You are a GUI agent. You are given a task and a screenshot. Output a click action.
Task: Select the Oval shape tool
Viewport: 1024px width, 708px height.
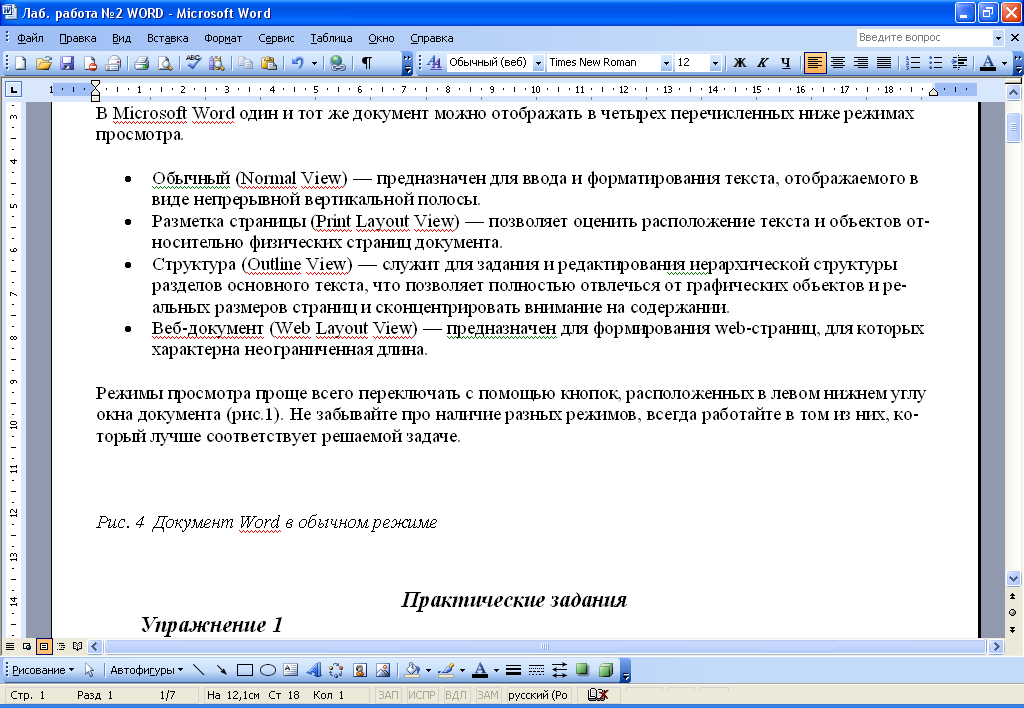click(x=268, y=670)
